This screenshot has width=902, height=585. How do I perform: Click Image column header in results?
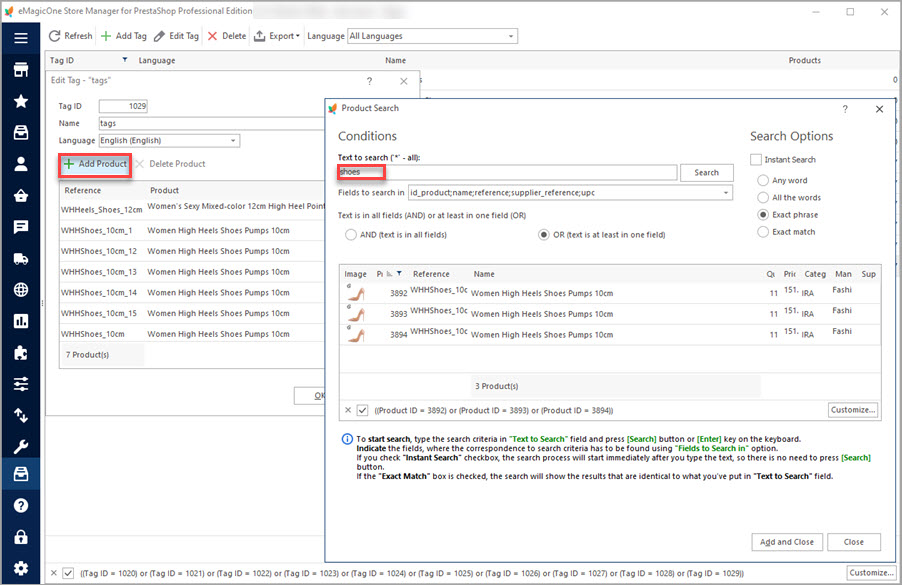356,274
